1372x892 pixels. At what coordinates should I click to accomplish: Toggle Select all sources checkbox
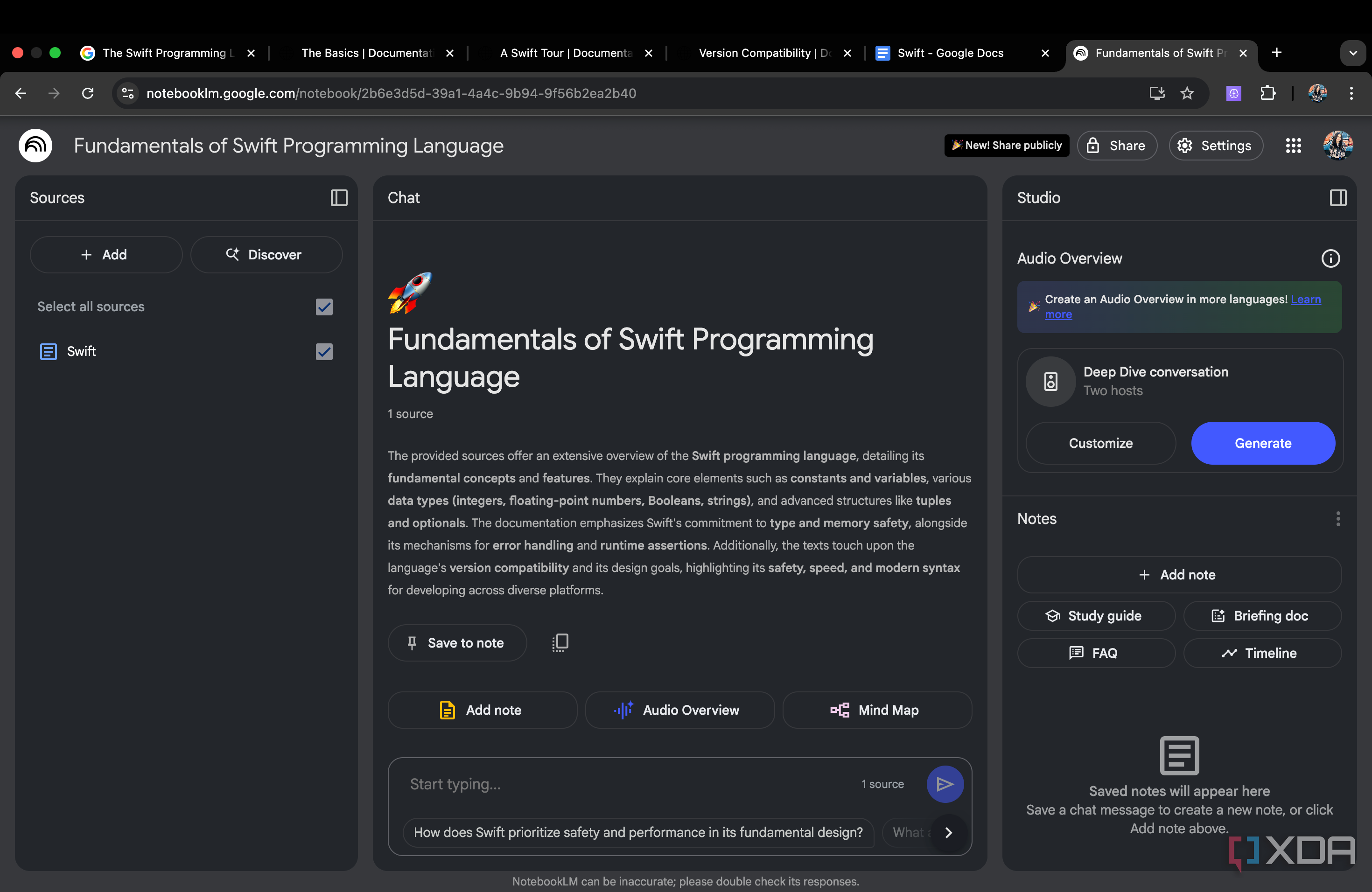(324, 307)
